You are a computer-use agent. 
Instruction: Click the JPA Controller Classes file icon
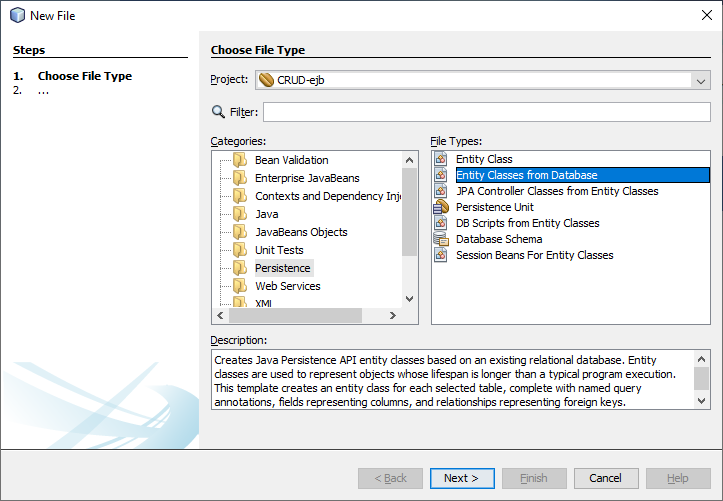click(441, 191)
